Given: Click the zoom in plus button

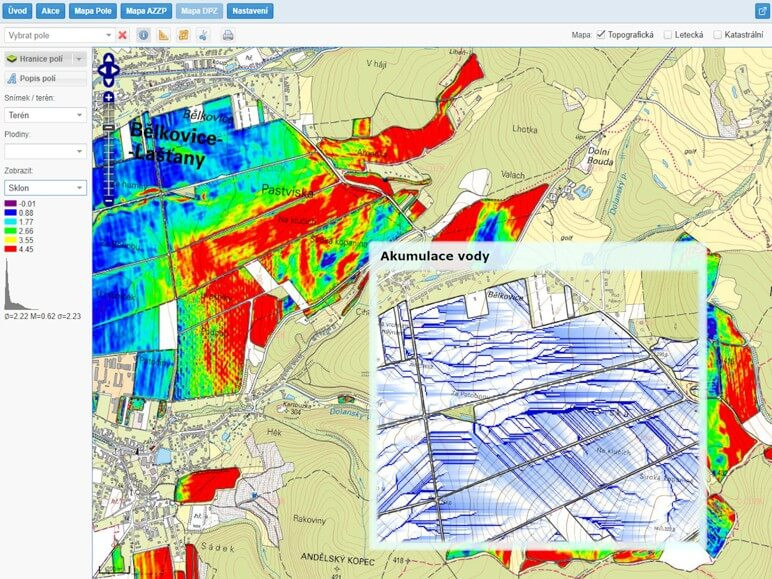Looking at the screenshot, I should point(109,97).
